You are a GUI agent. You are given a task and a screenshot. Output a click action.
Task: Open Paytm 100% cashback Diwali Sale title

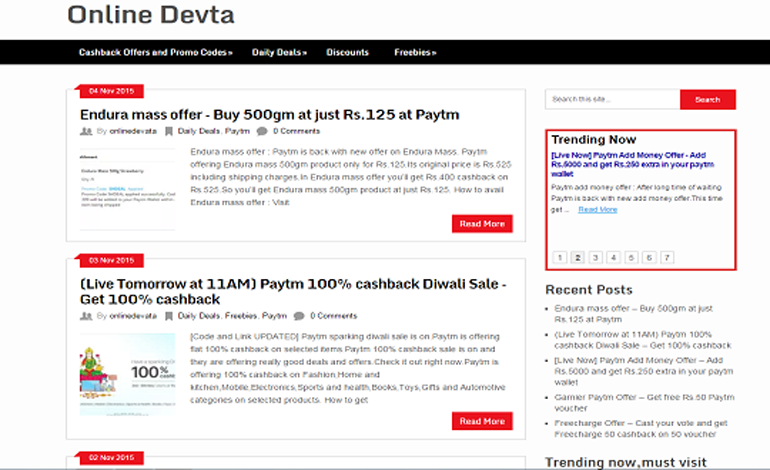coord(293,291)
